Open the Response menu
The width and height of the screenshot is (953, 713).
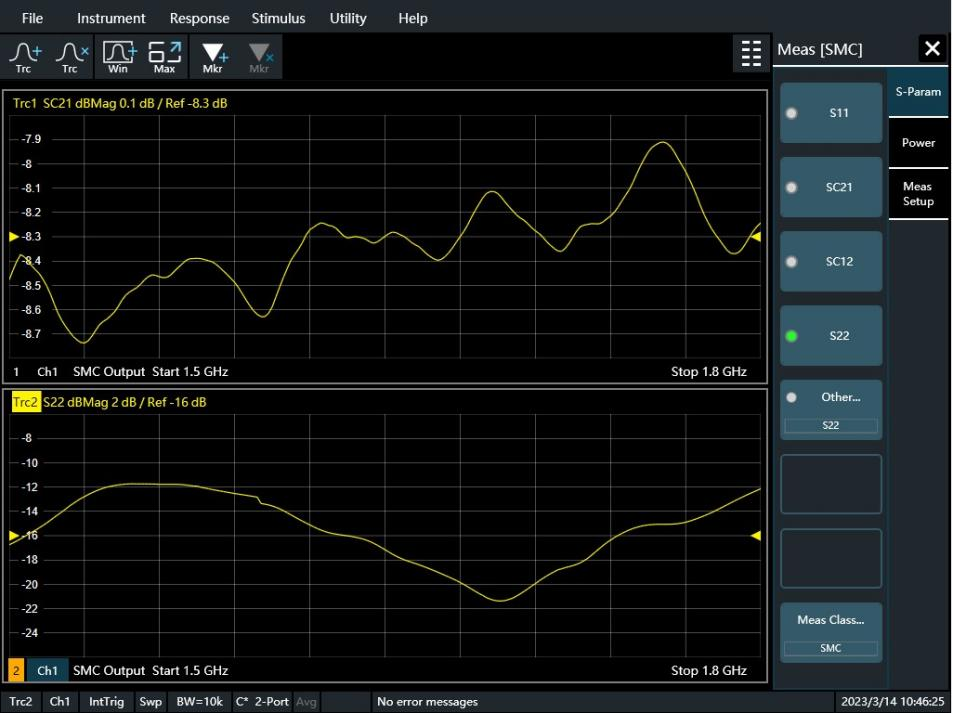click(199, 18)
